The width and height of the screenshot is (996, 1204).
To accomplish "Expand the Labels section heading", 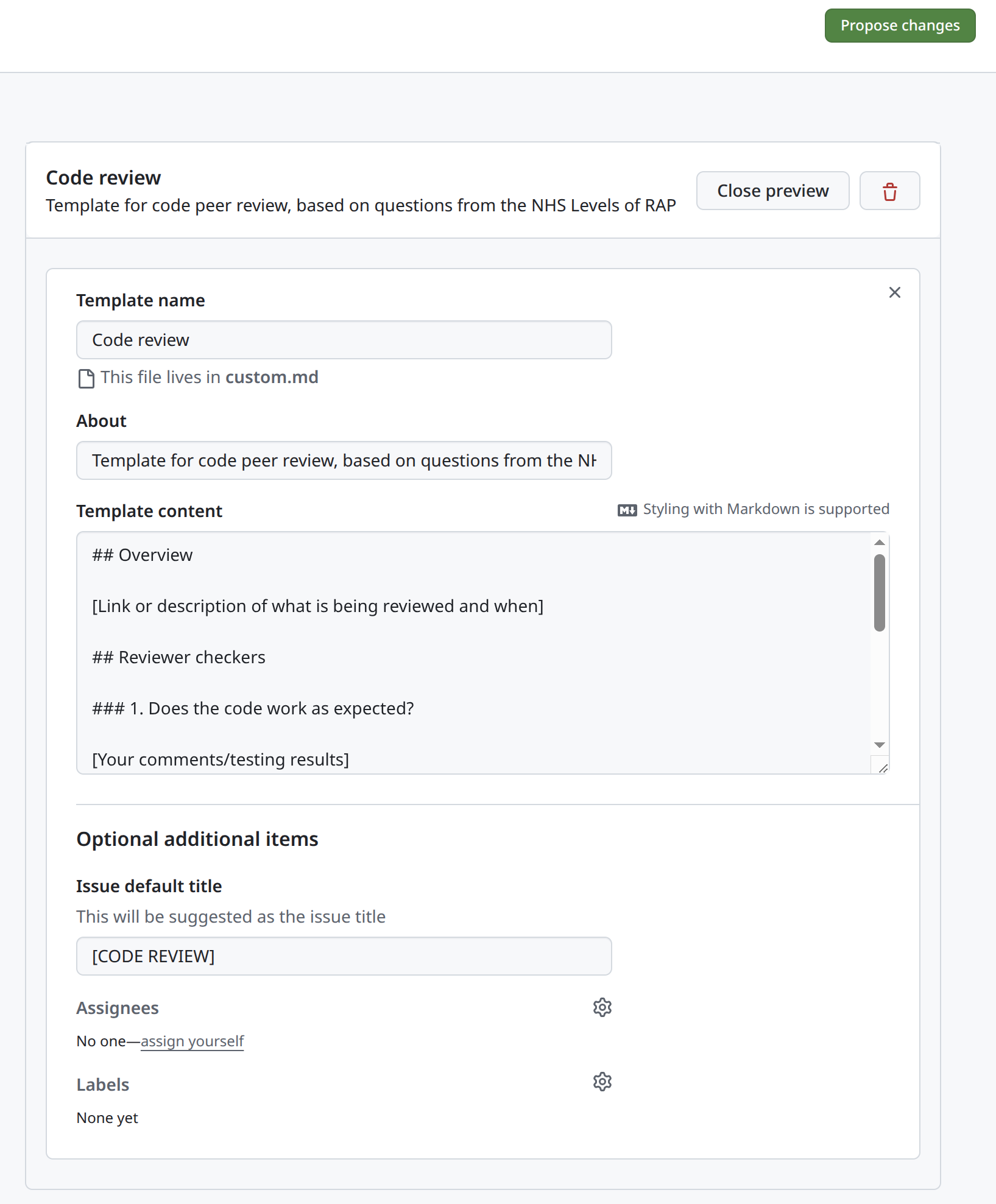I will point(103,1085).
